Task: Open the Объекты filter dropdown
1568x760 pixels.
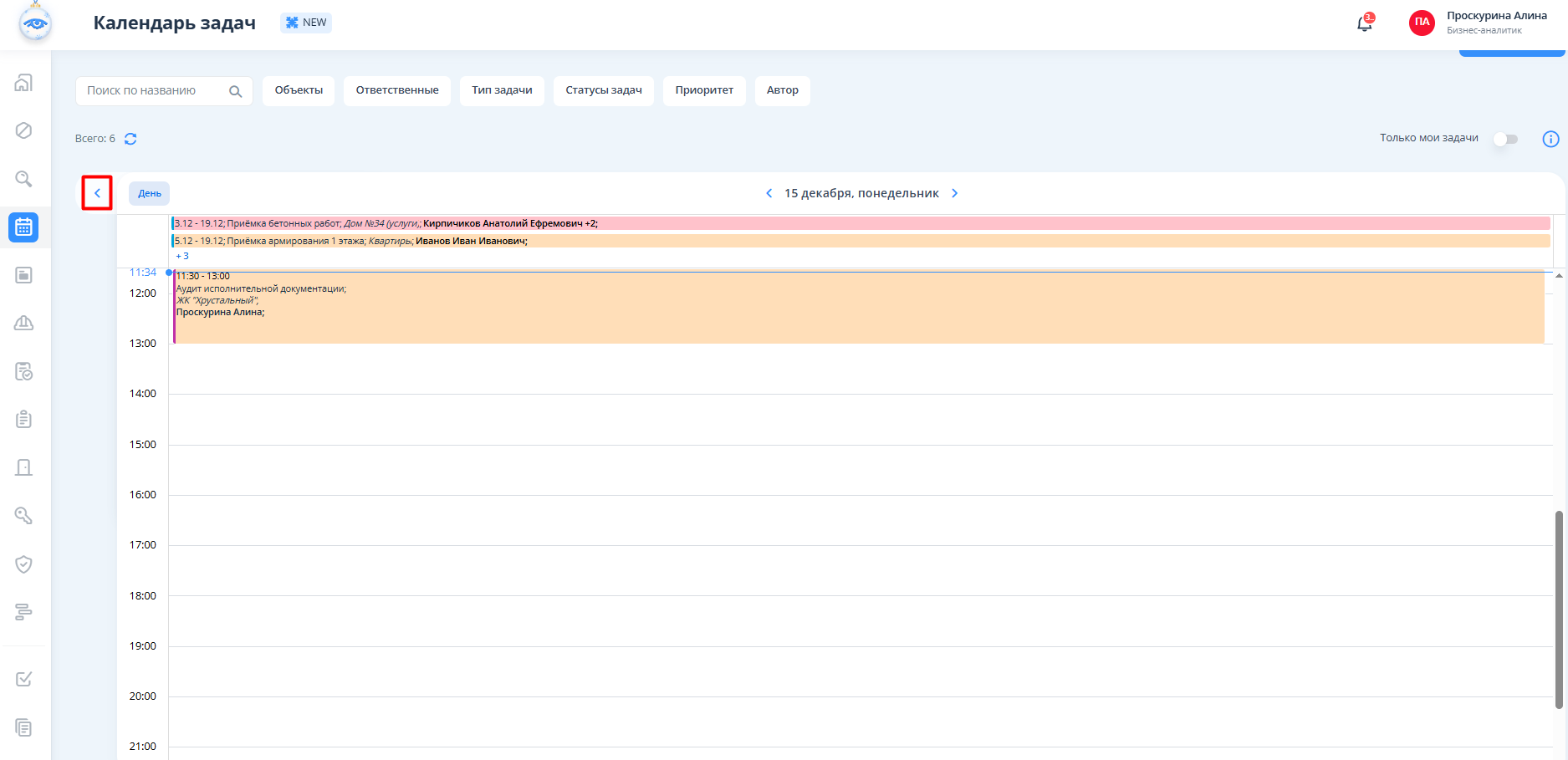Action: coord(299,90)
